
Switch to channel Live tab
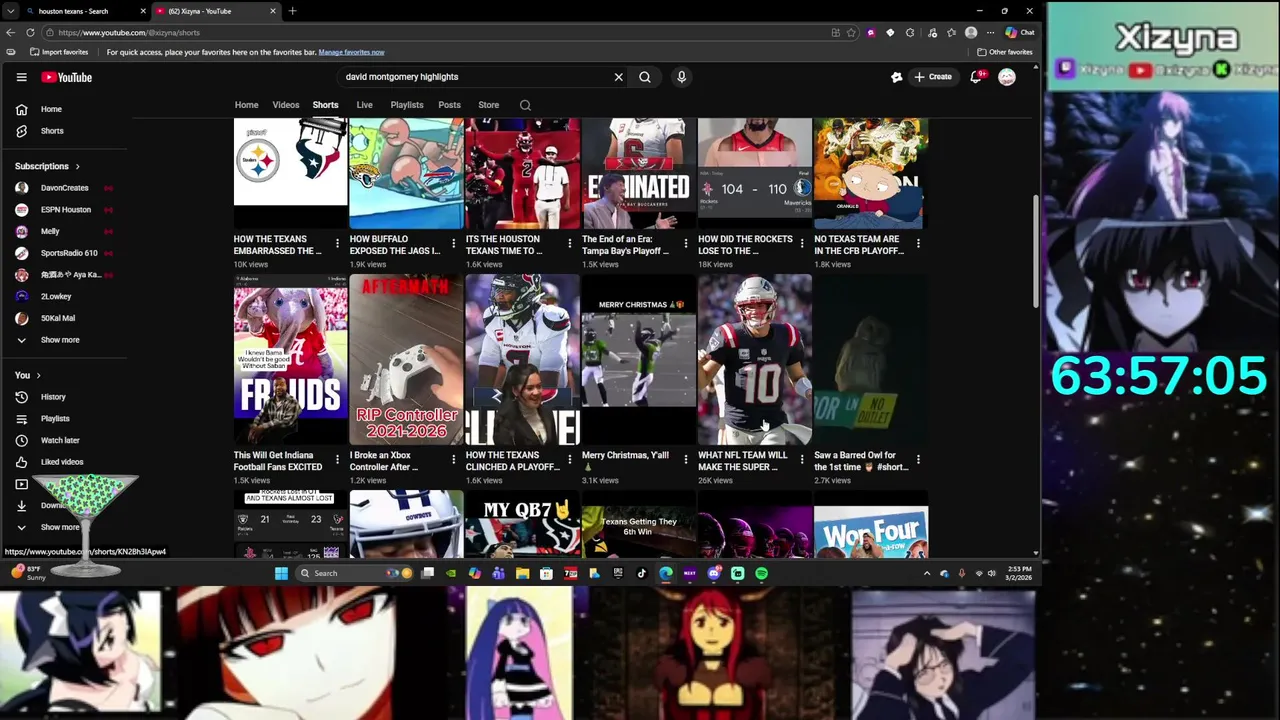click(x=364, y=105)
